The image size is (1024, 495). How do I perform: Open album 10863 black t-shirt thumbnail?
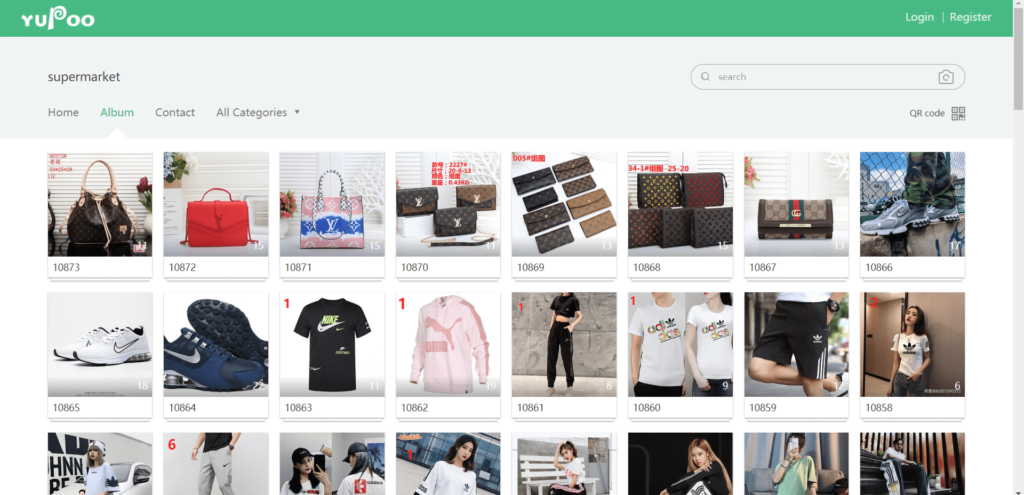(x=332, y=344)
